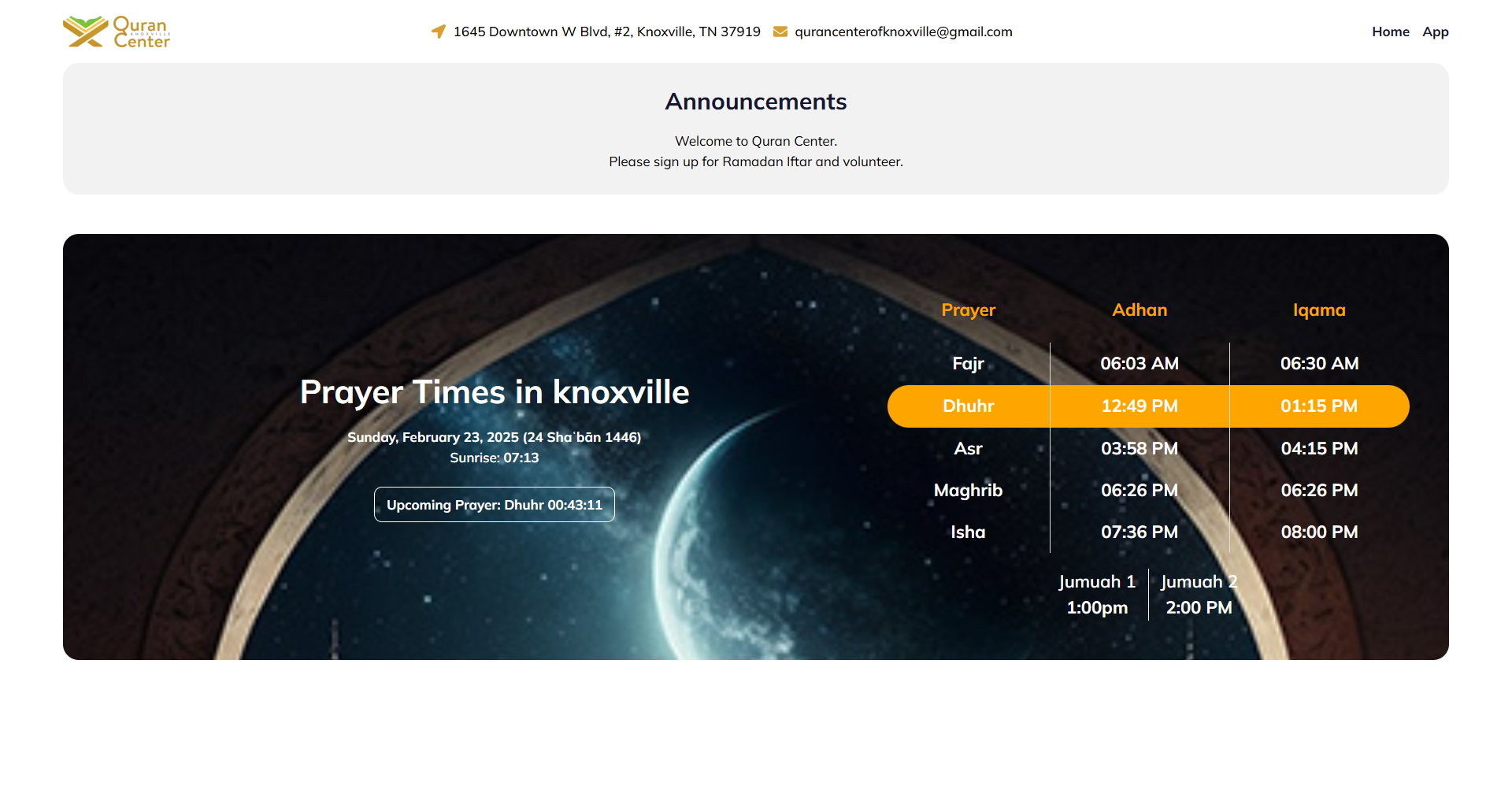Viewport: 1512px width, 812px height.
Task: Open the Home menu item
Action: coord(1390,32)
